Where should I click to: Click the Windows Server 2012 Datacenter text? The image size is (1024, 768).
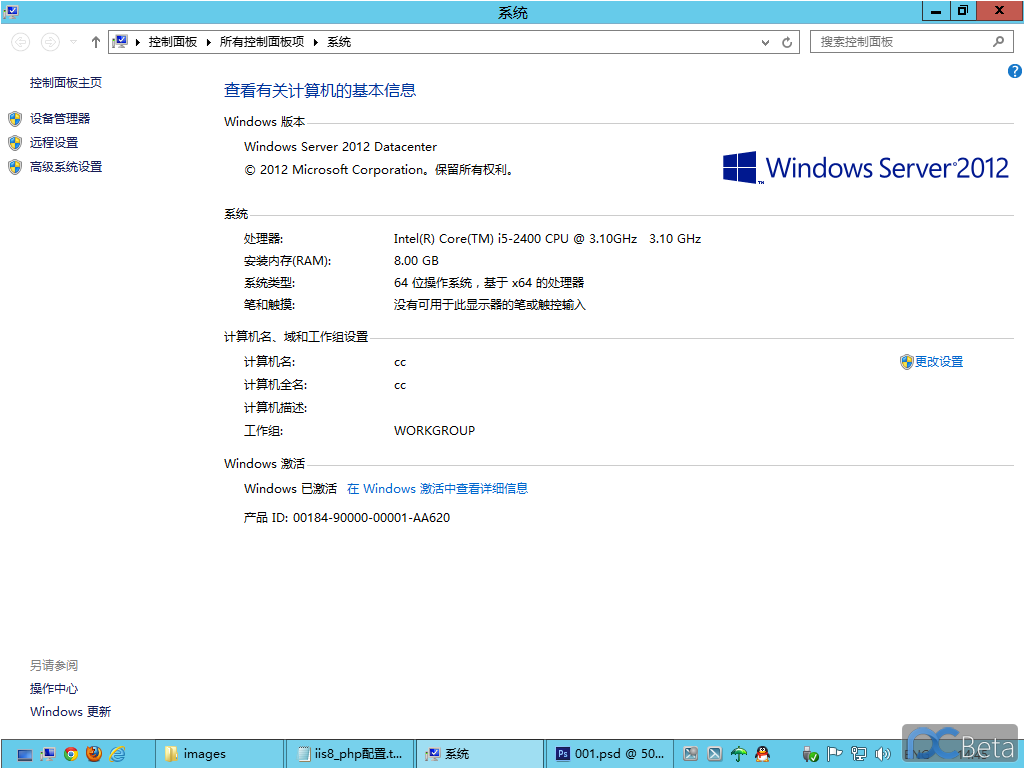pos(340,147)
